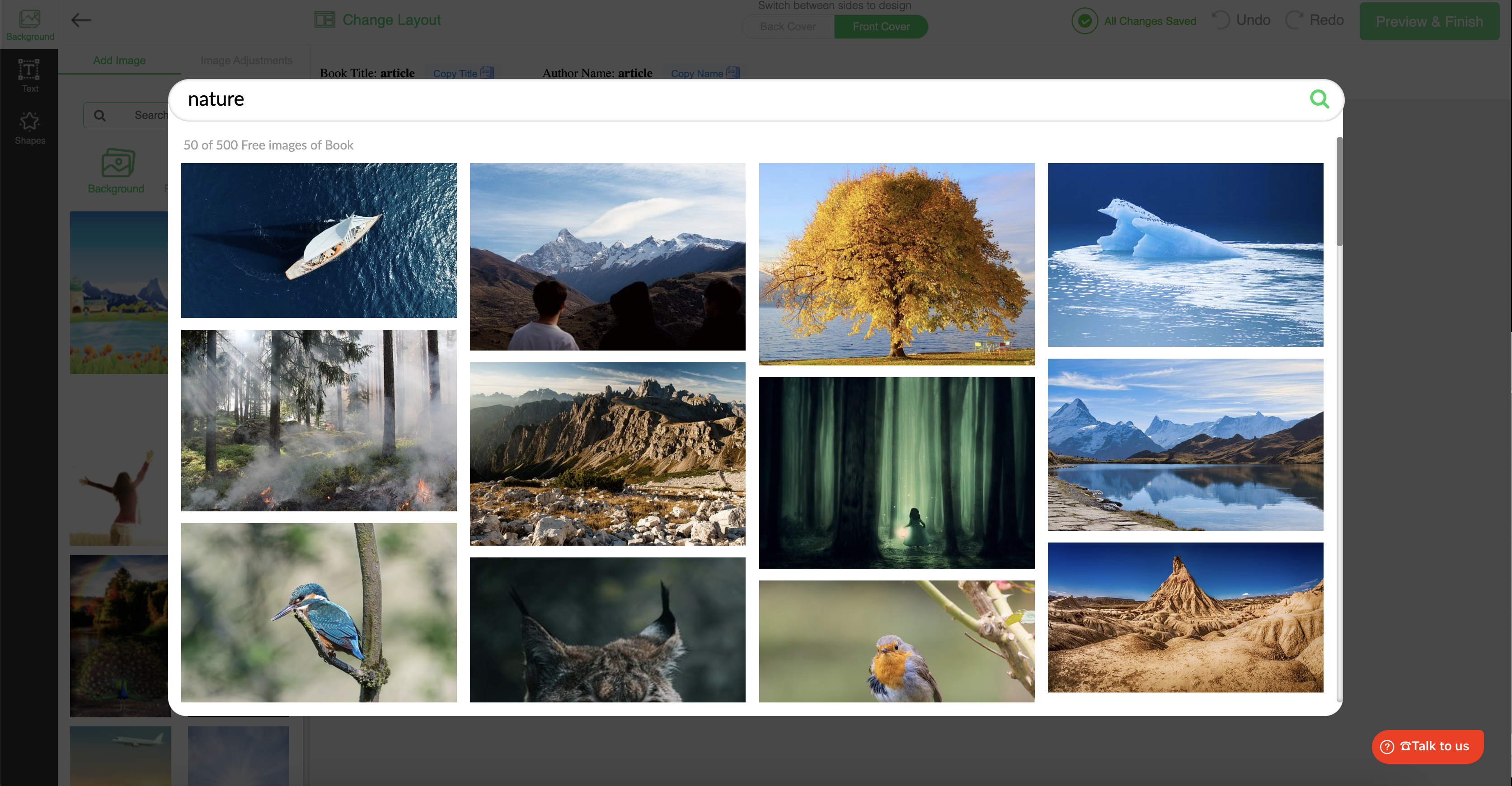Click the Copy Name link

[696, 73]
